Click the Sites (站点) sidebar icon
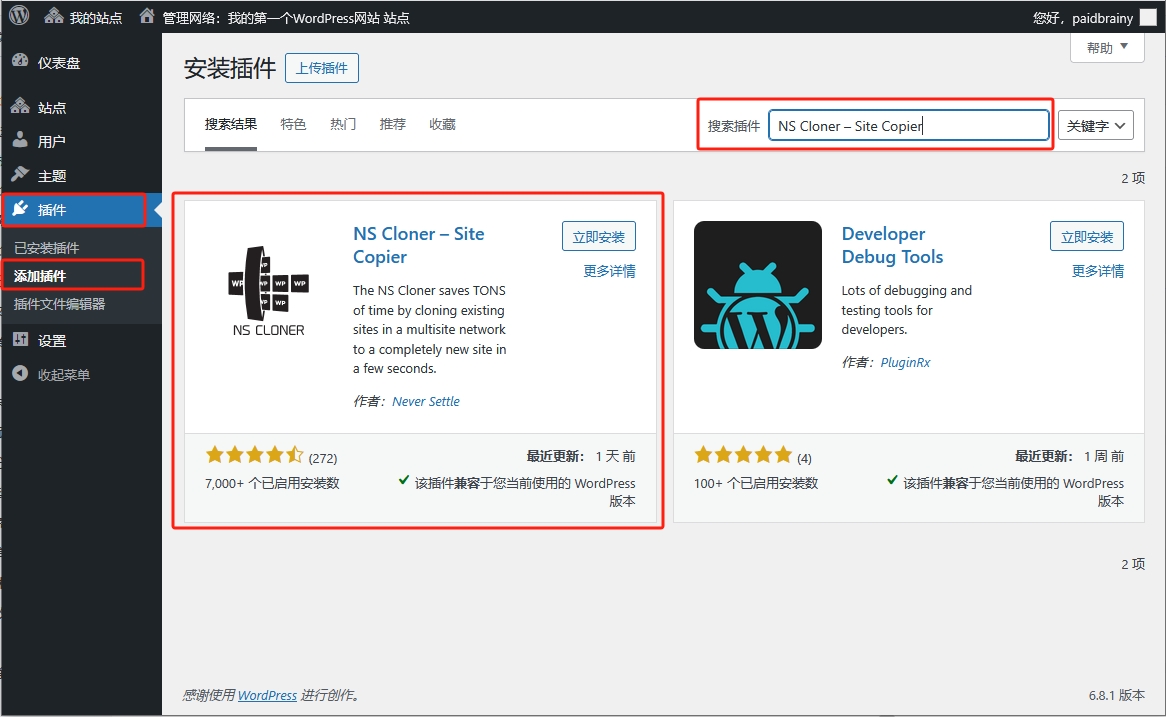This screenshot has height=717, width=1166. 20,106
